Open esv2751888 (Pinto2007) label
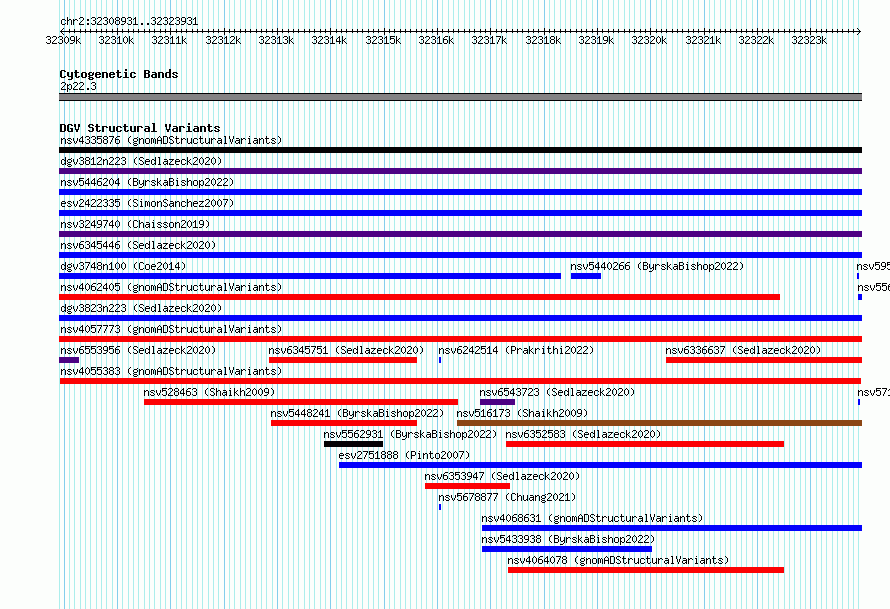 tap(404, 455)
